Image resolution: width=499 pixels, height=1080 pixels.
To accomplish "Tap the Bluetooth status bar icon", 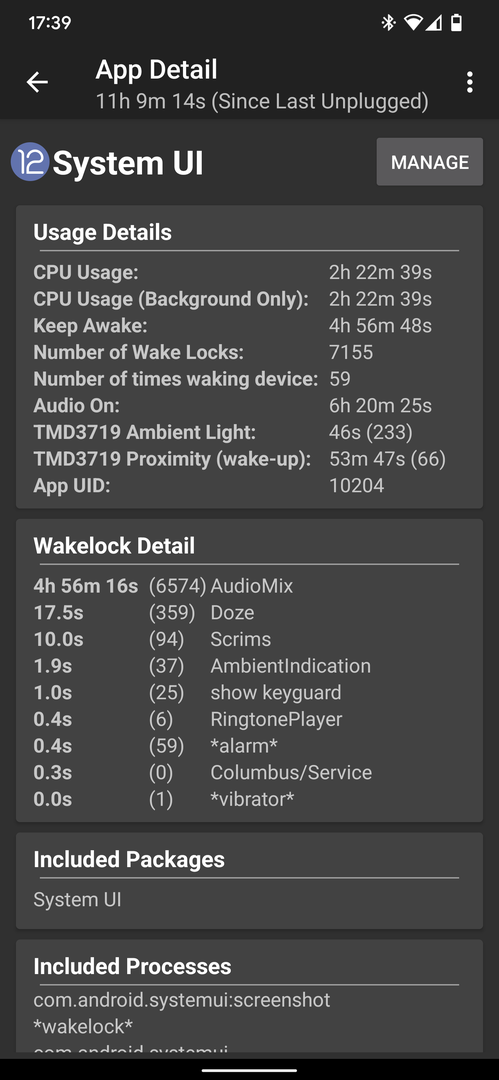I will [x=389, y=23].
